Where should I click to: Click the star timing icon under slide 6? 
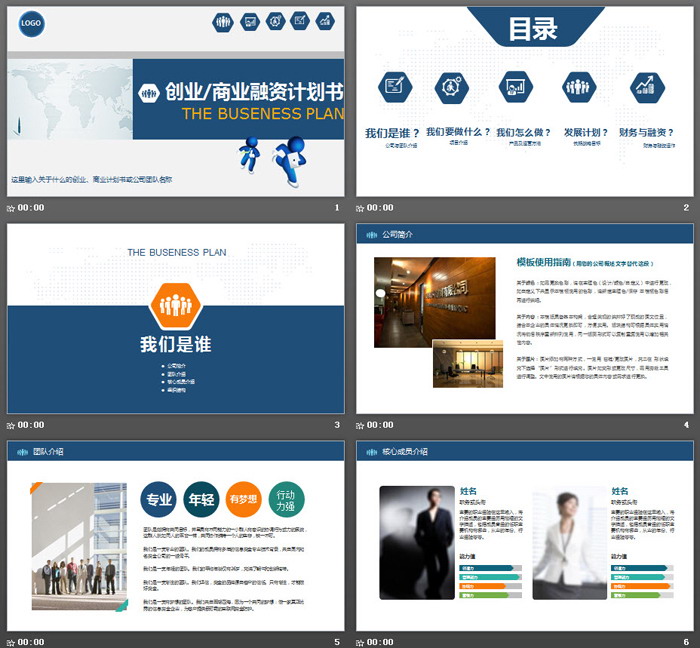coord(360,643)
